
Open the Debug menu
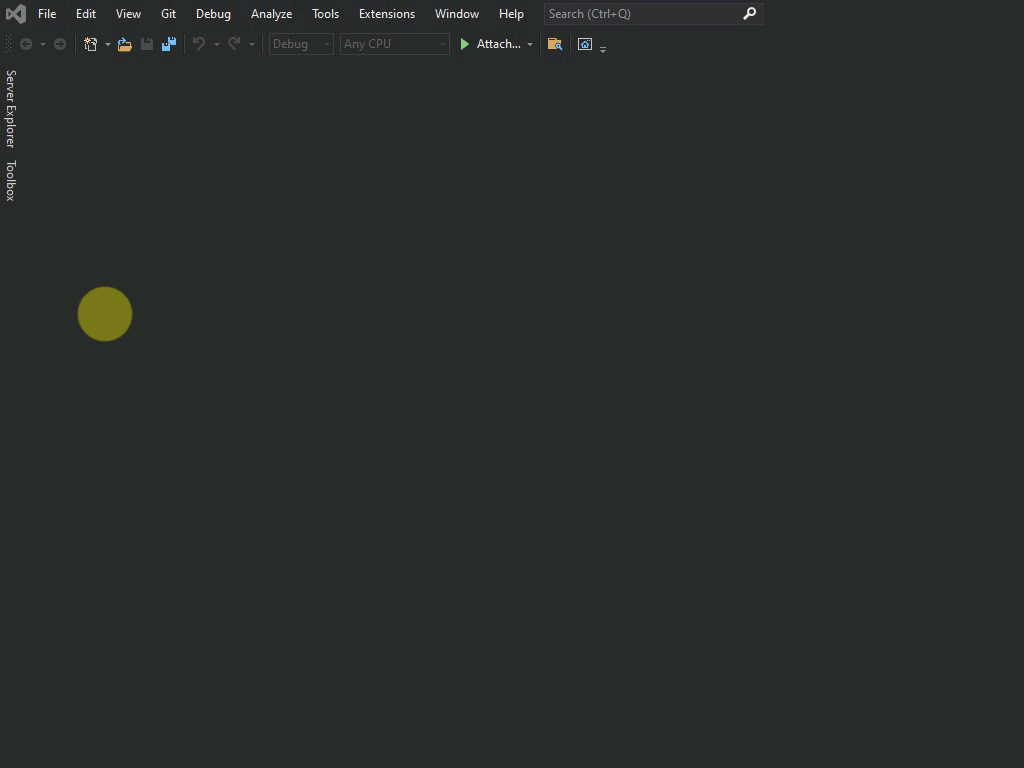[213, 14]
